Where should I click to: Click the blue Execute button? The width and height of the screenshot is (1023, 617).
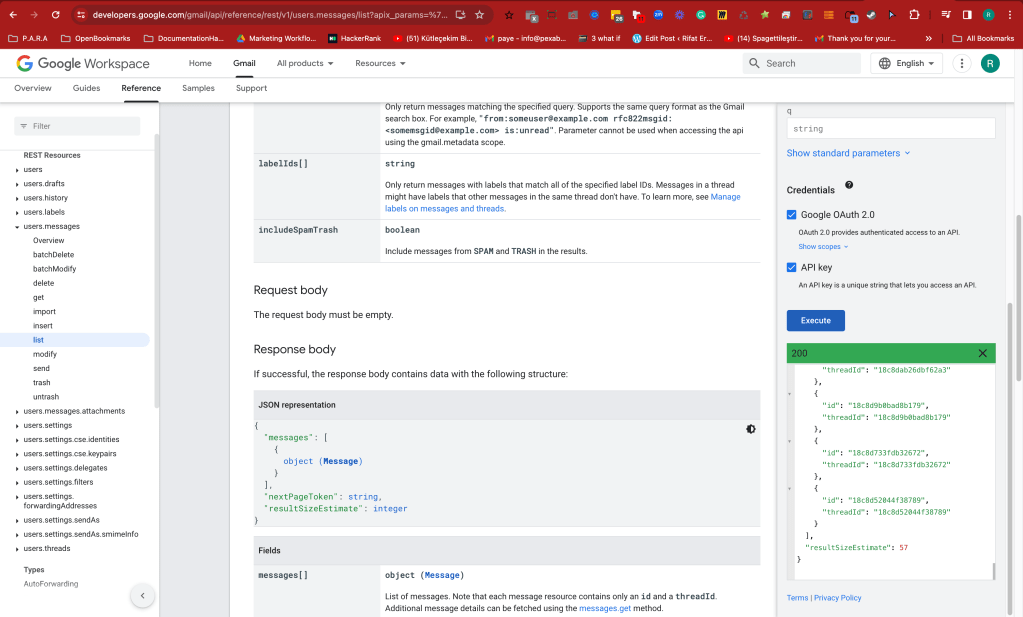click(x=816, y=321)
